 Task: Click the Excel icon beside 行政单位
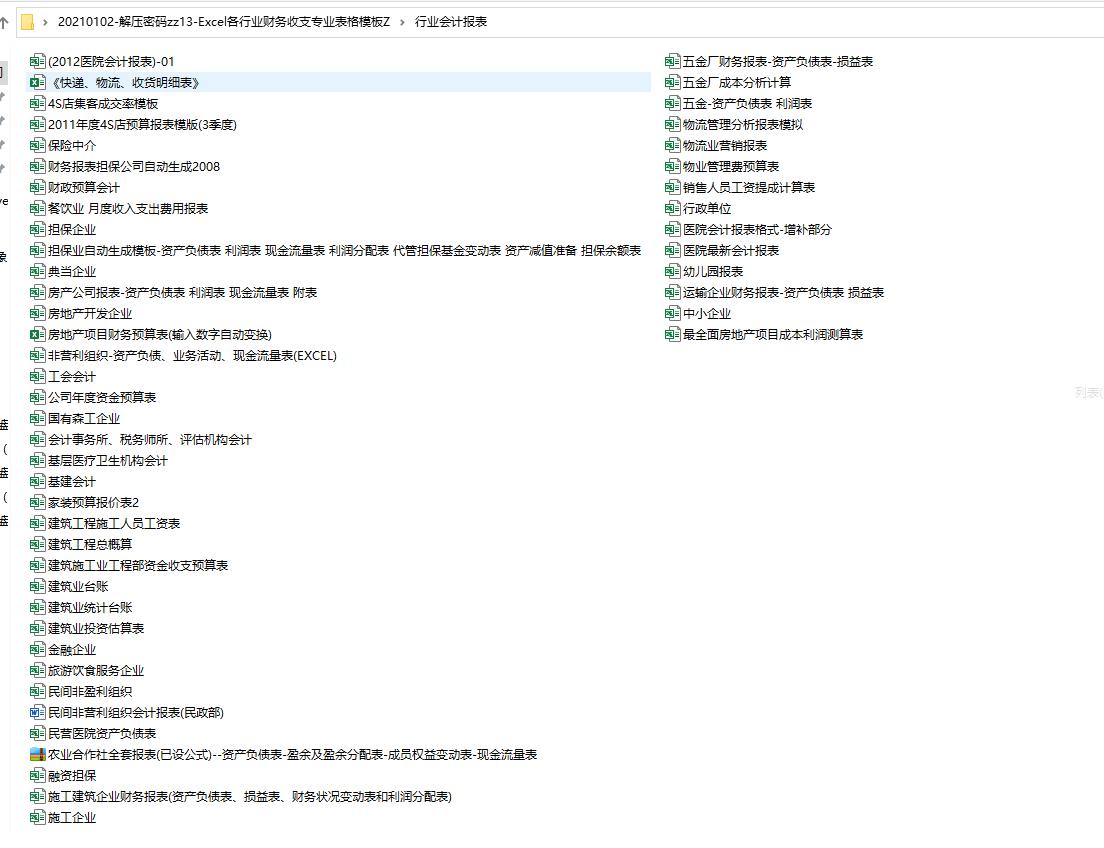672,208
